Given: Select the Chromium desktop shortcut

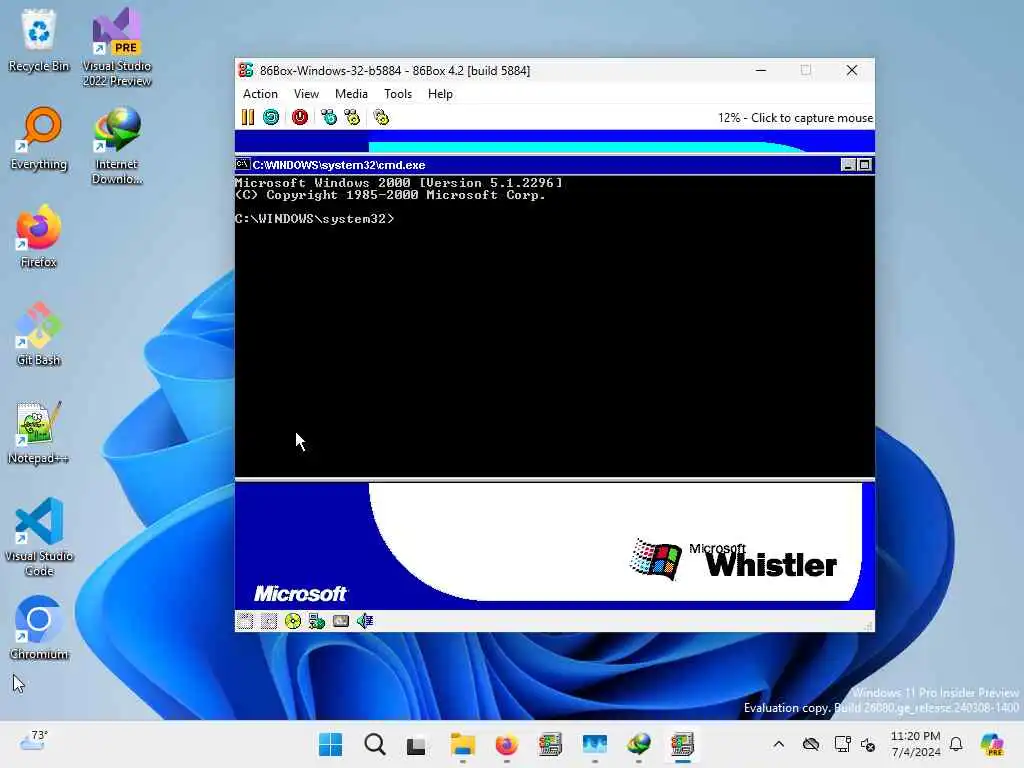Looking at the screenshot, I should coord(39,628).
